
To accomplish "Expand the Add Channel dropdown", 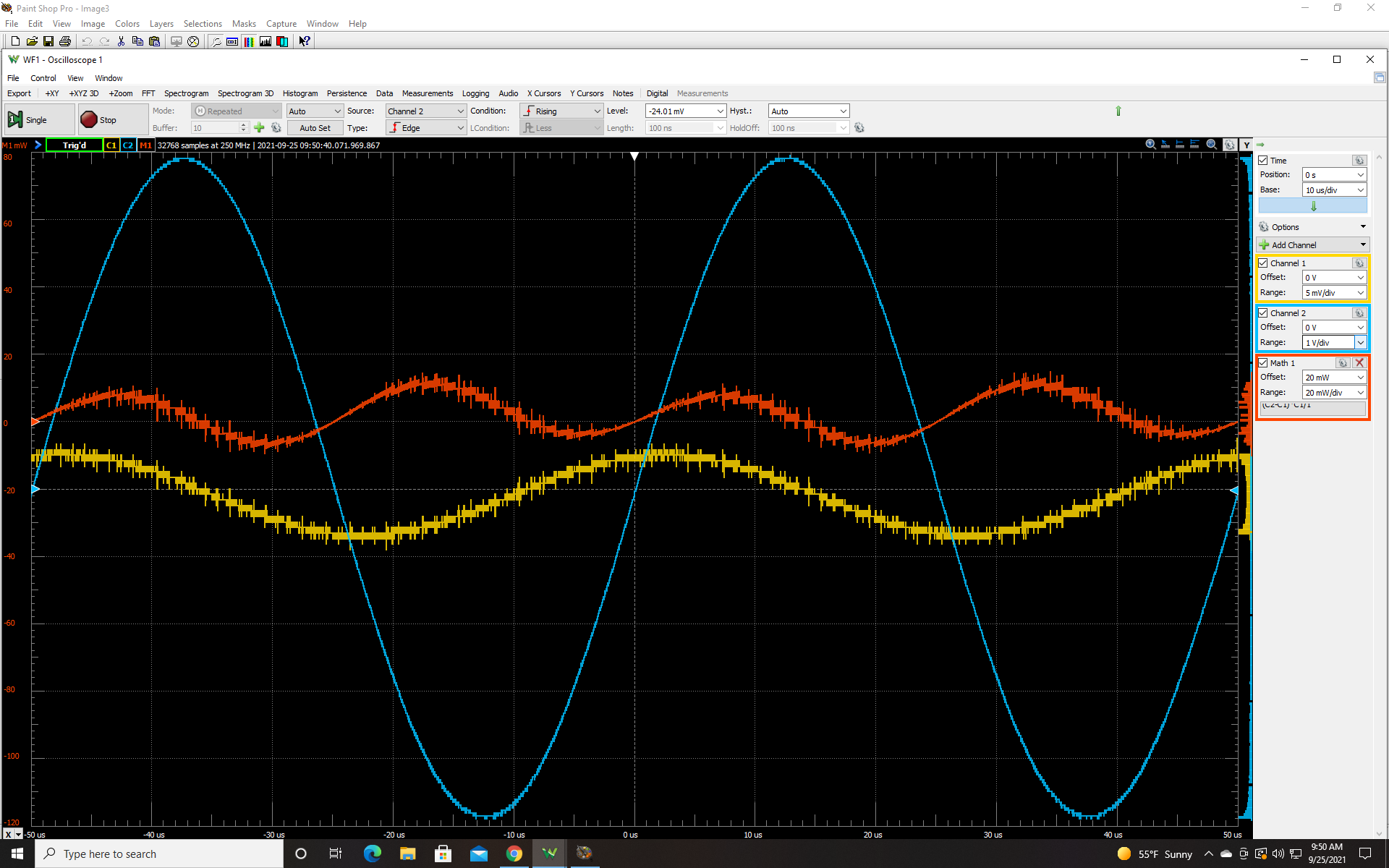I will (1363, 245).
